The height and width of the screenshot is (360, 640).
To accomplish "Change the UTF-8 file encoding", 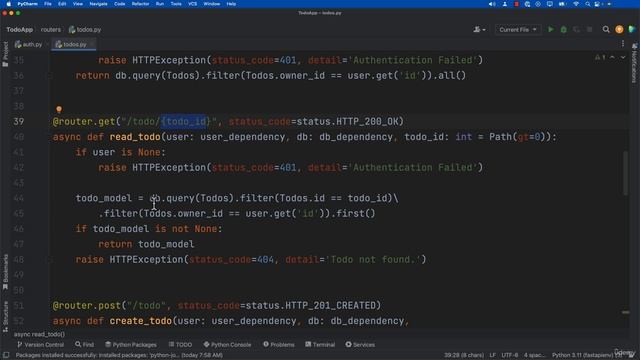I will pyautogui.click(x=509, y=355).
